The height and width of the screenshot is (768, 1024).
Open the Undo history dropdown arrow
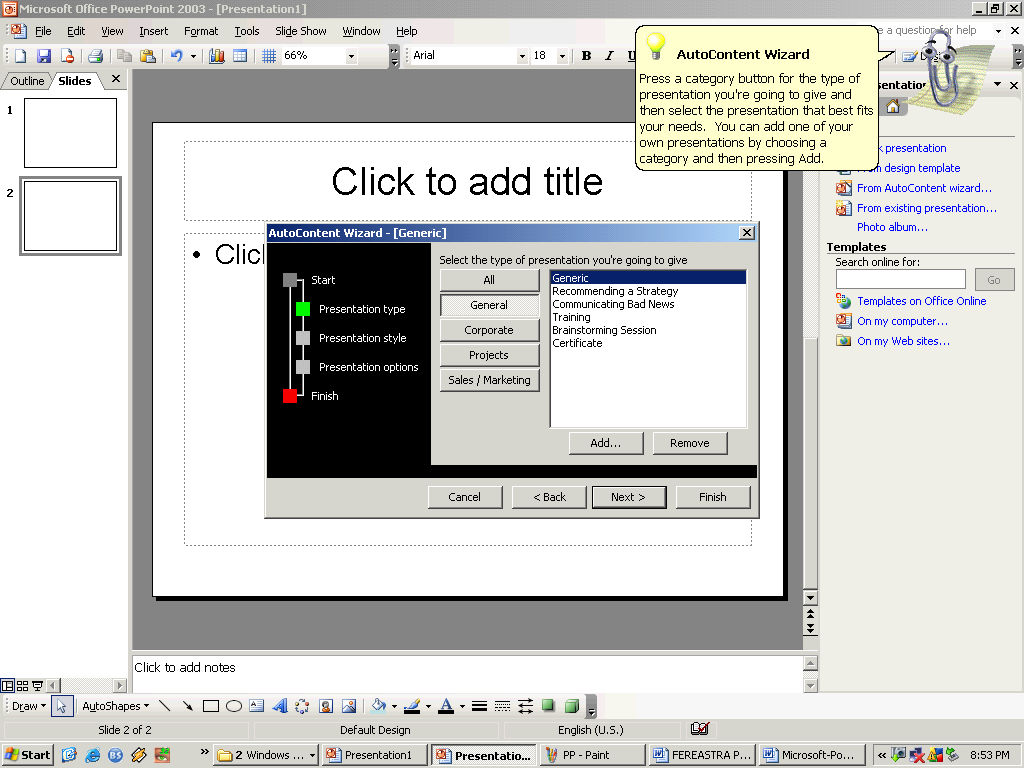193,56
